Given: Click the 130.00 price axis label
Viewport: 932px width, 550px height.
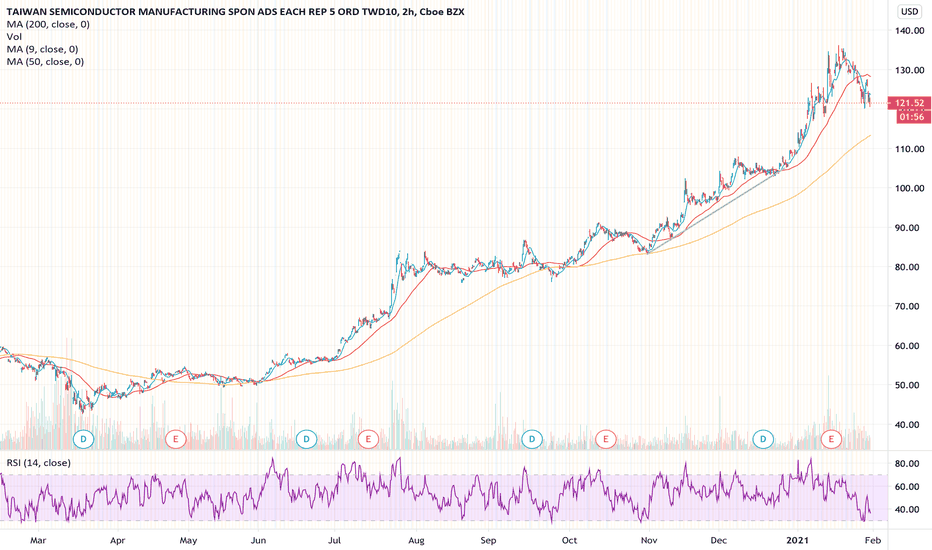Looking at the screenshot, I should pos(909,70).
